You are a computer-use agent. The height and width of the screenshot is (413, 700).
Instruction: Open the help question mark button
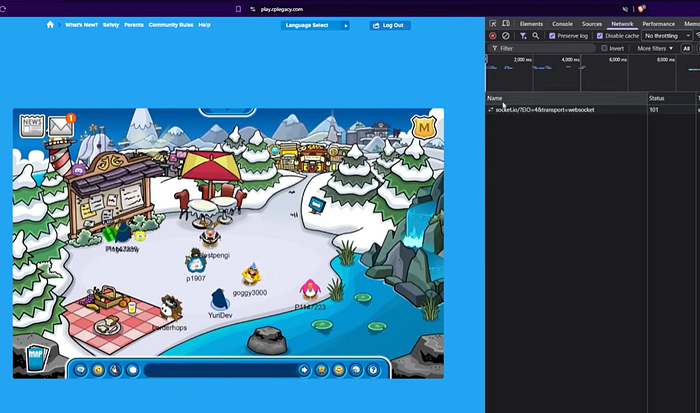373,370
